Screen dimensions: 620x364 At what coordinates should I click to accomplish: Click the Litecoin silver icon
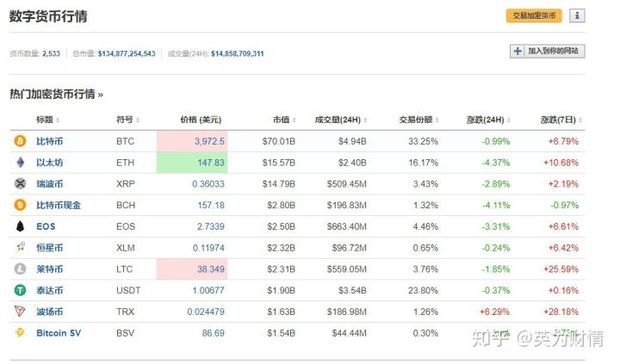point(20,269)
